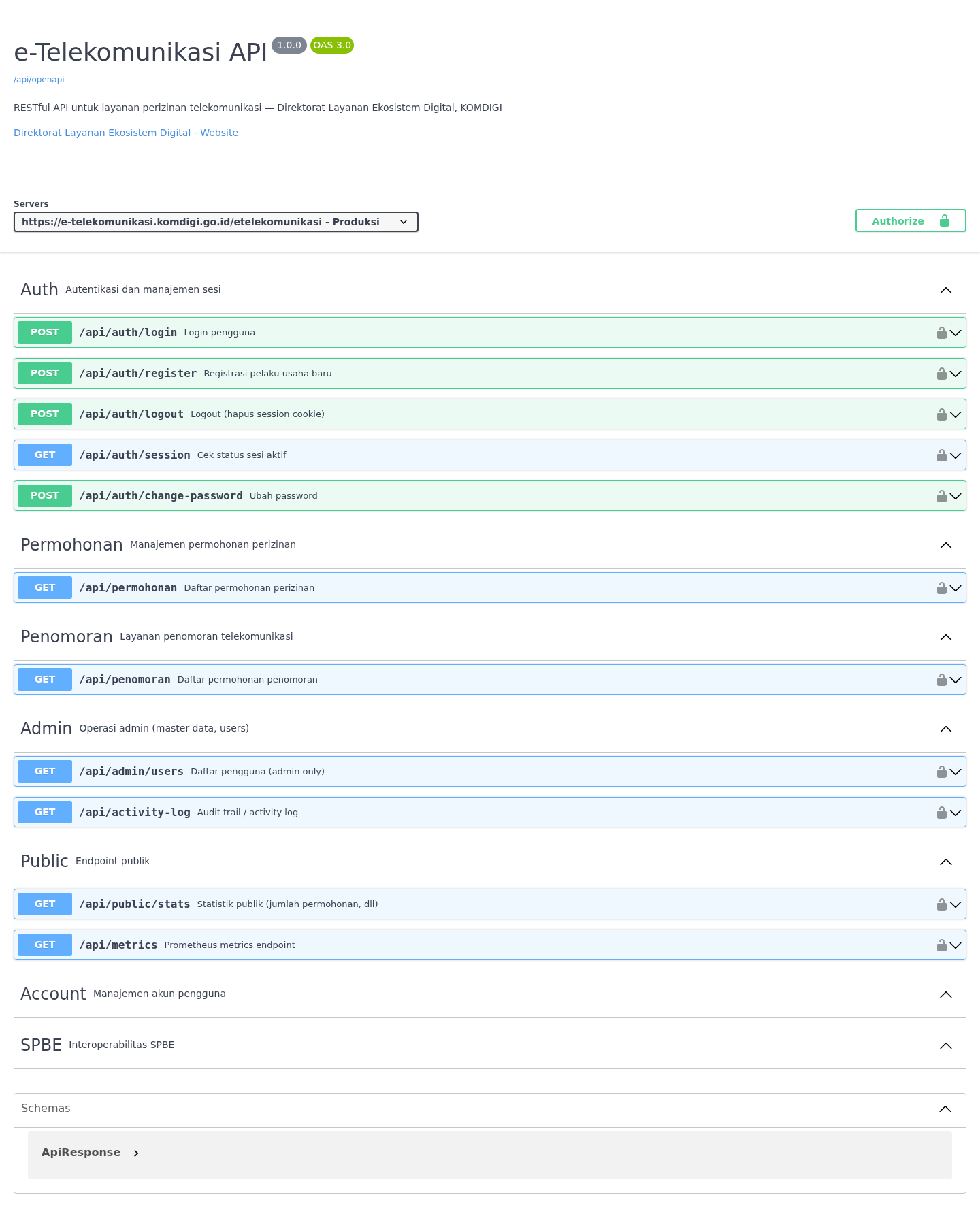Click lock icon for /api/auth/session endpoint

coord(941,455)
